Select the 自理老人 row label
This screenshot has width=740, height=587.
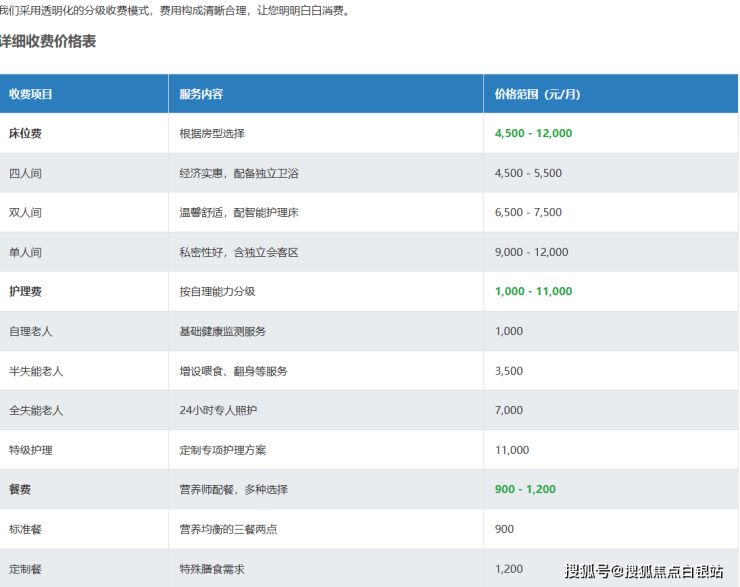30,331
